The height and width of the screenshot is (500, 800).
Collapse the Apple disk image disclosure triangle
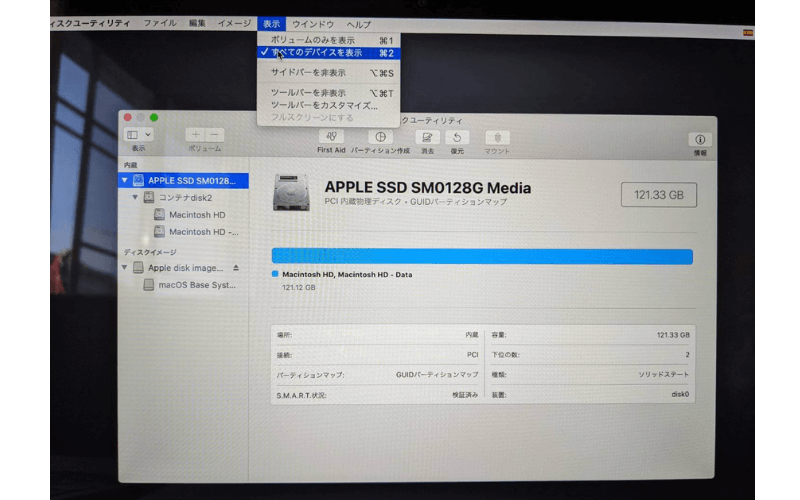pyautogui.click(x=124, y=267)
